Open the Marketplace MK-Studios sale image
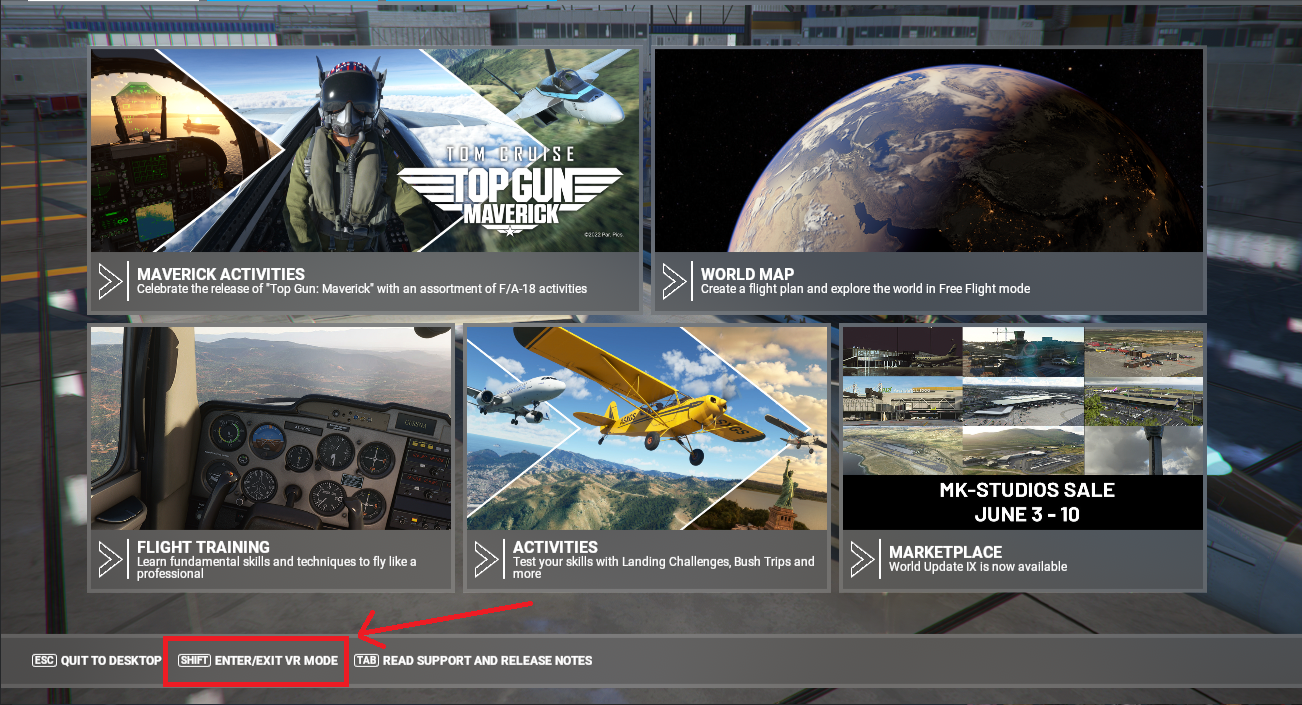The image size is (1302, 705). (1023, 428)
